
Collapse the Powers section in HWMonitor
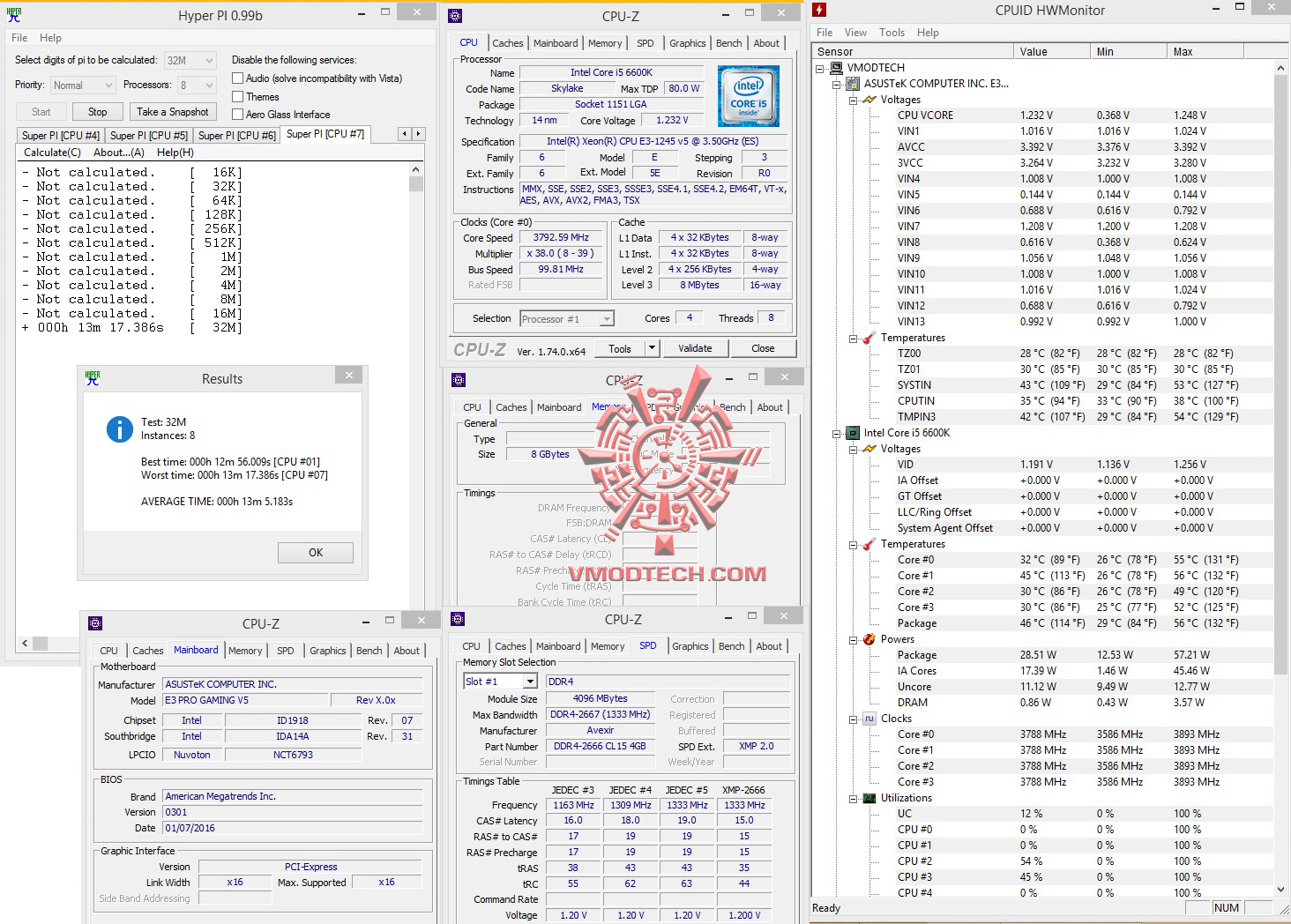tap(853, 639)
